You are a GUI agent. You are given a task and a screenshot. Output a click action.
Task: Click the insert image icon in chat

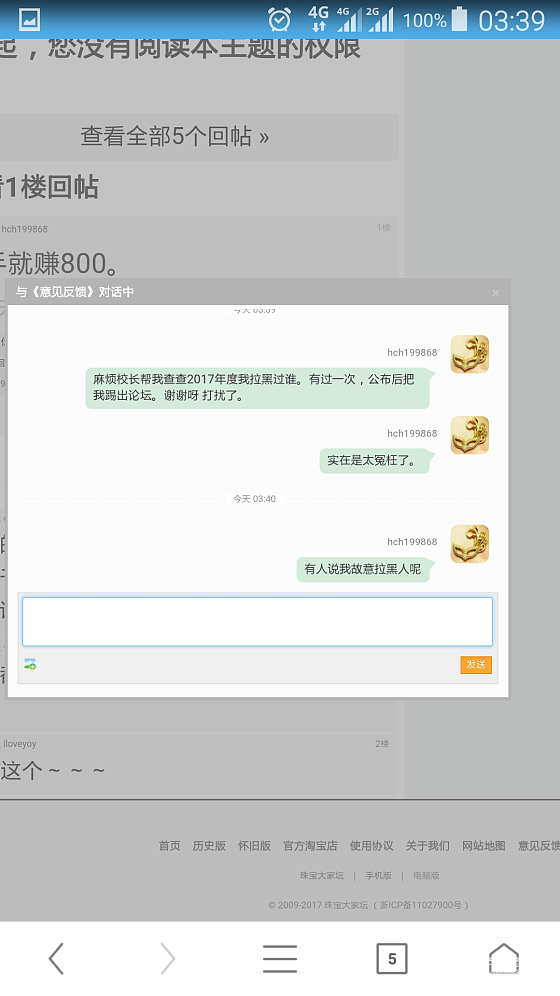(30, 664)
